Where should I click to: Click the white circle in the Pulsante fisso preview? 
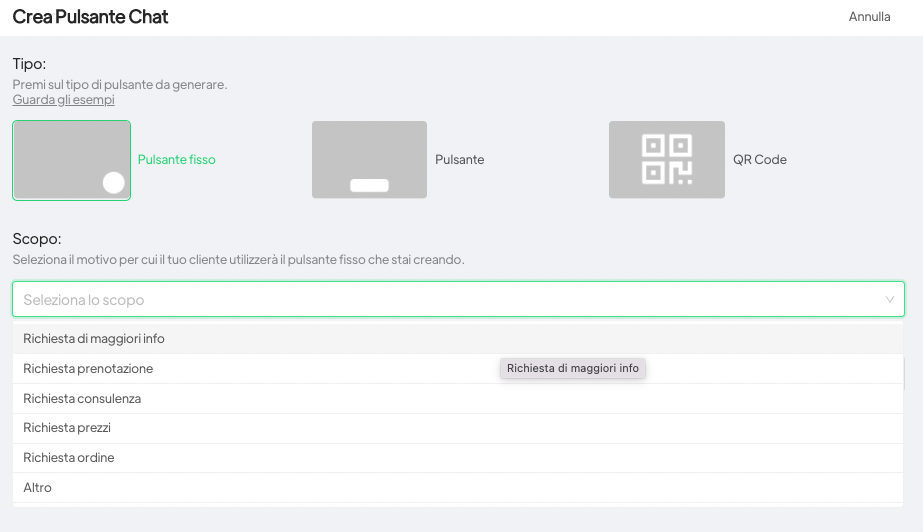pos(114,182)
